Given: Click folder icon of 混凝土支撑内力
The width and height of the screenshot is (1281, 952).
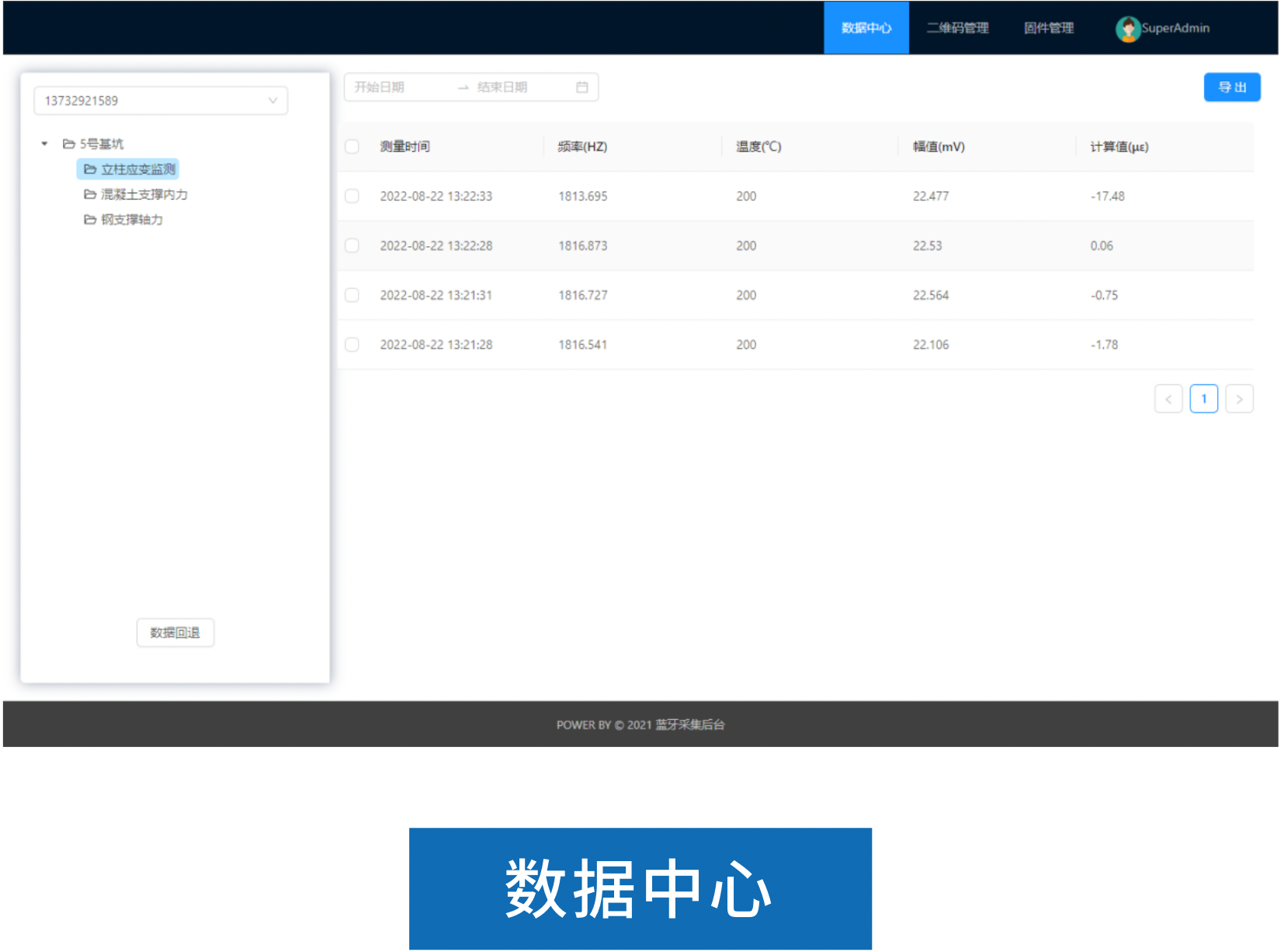Looking at the screenshot, I should [90, 194].
